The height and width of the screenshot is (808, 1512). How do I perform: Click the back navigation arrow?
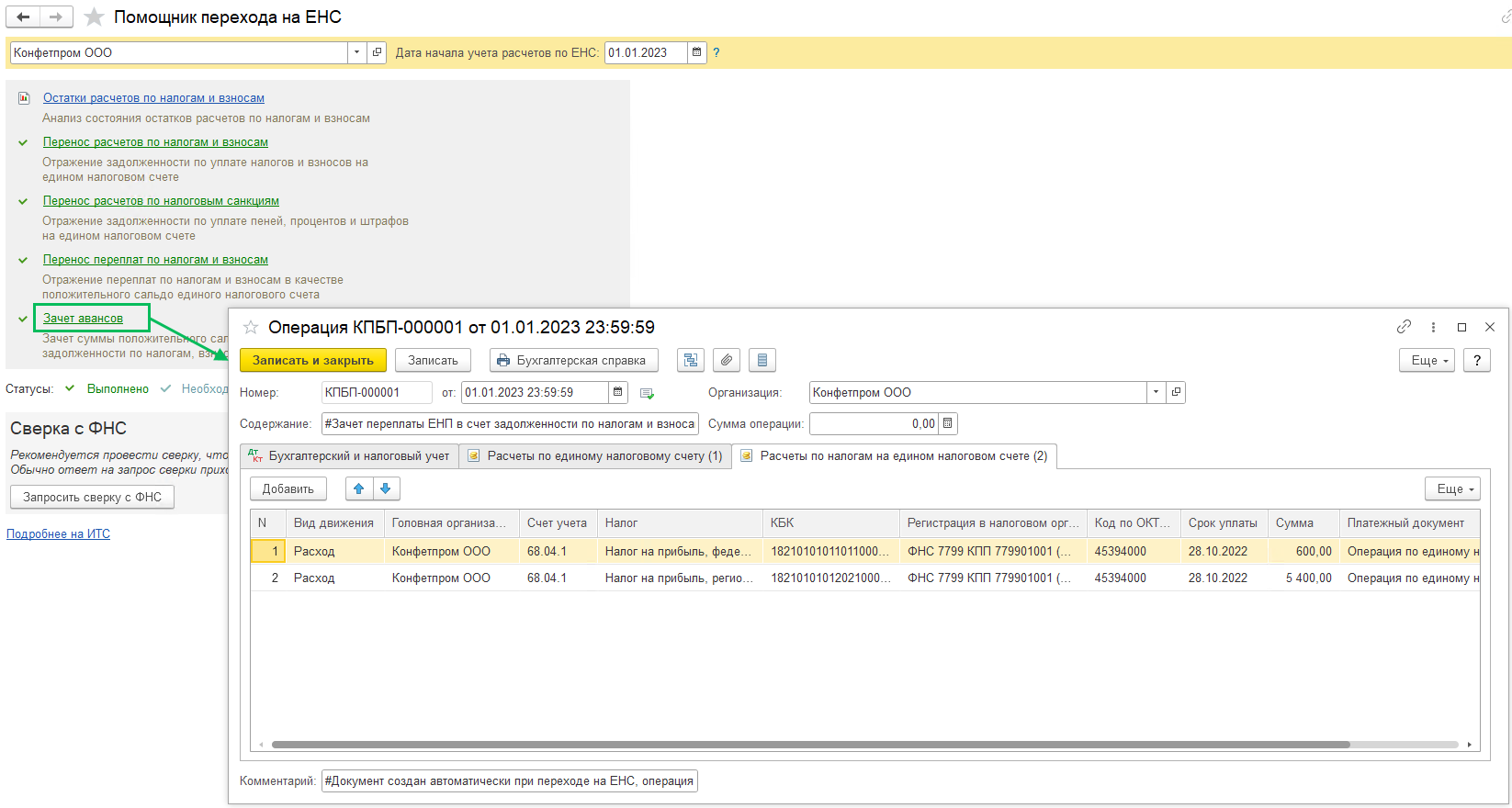coord(23,17)
